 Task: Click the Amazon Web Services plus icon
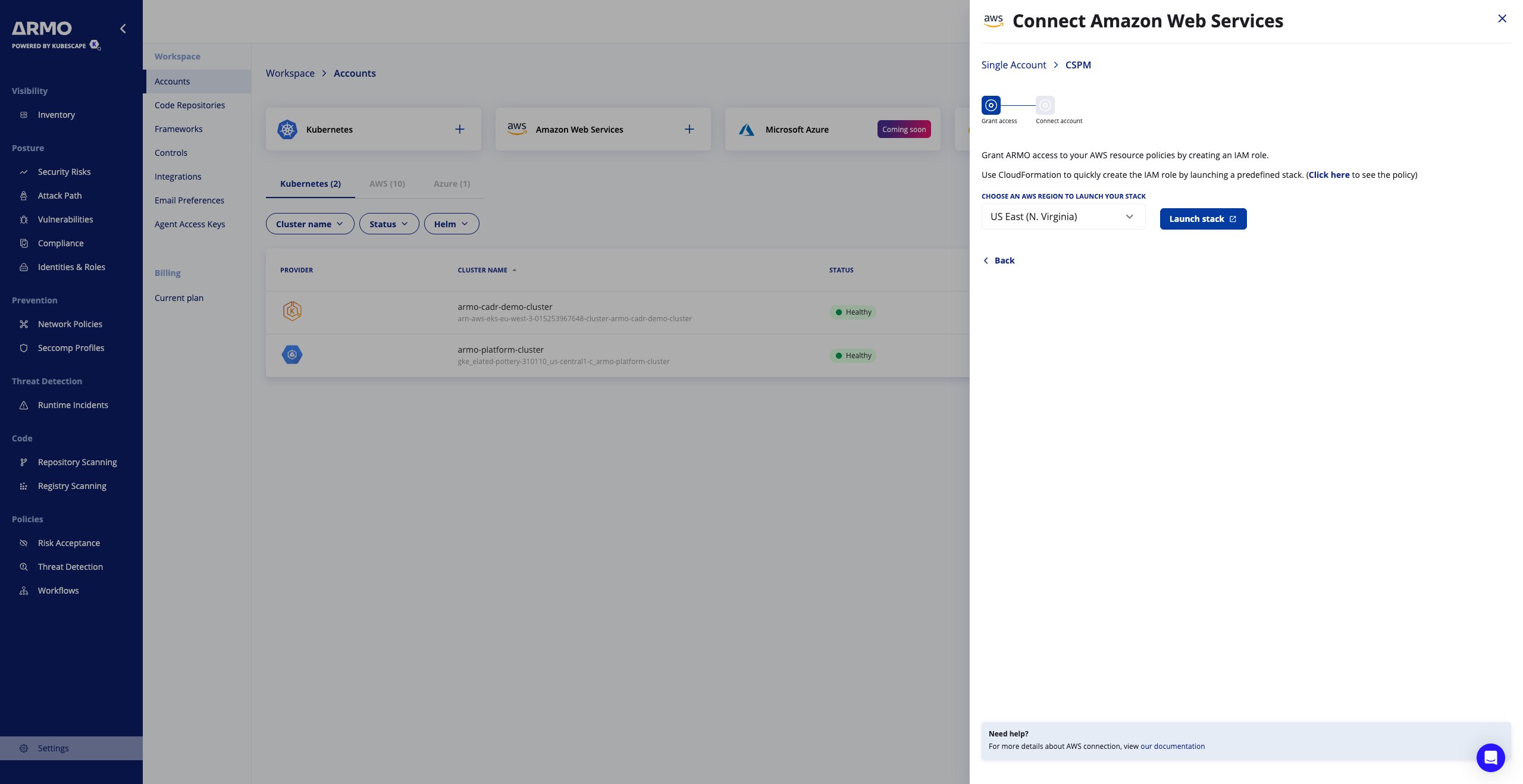coord(689,129)
